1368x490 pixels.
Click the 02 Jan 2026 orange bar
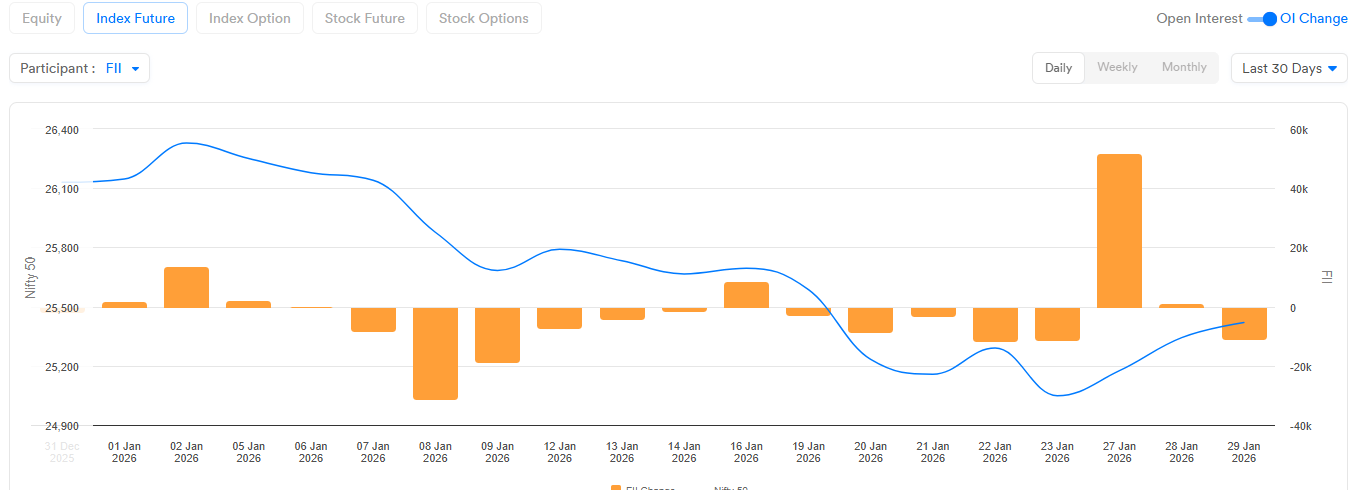tap(186, 287)
